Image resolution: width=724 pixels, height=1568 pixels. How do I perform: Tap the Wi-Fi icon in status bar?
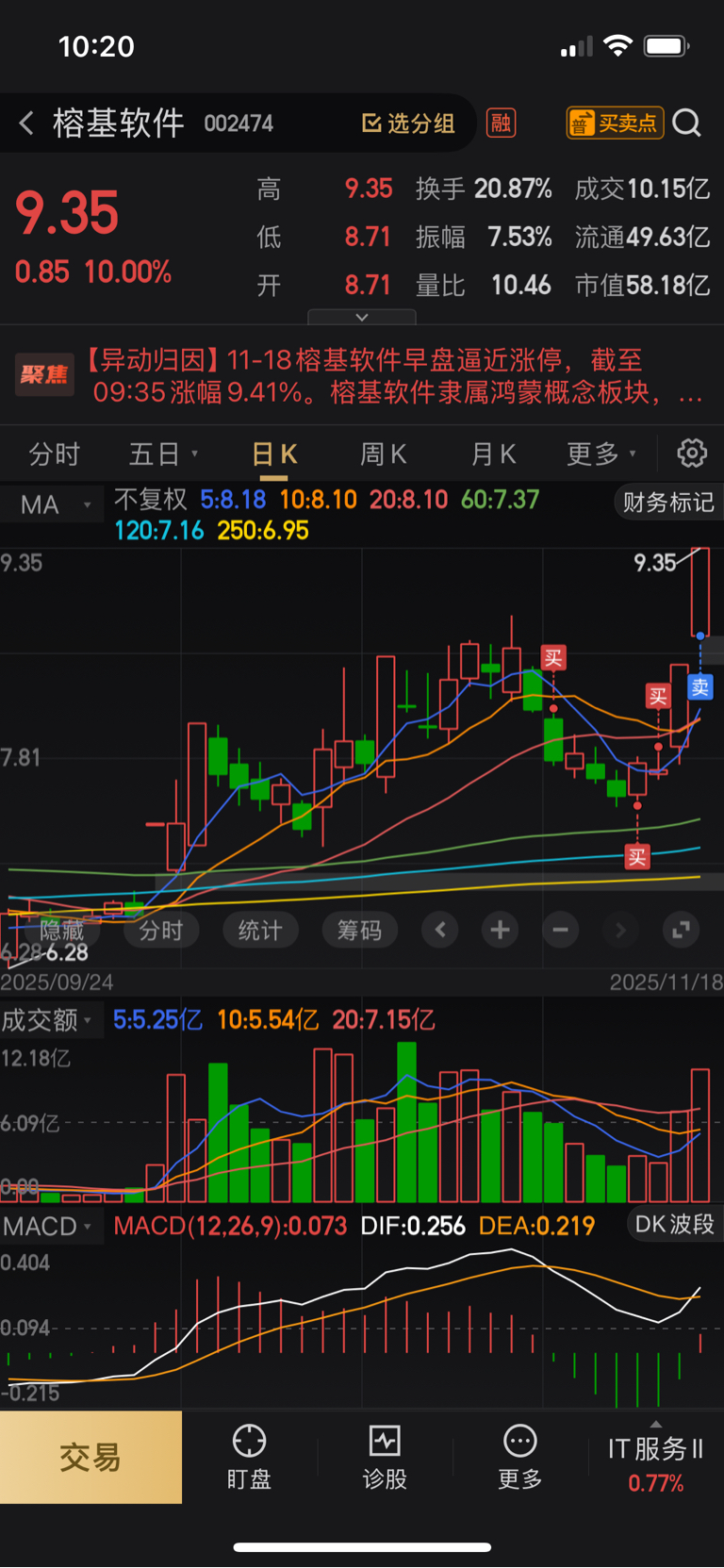(x=617, y=45)
